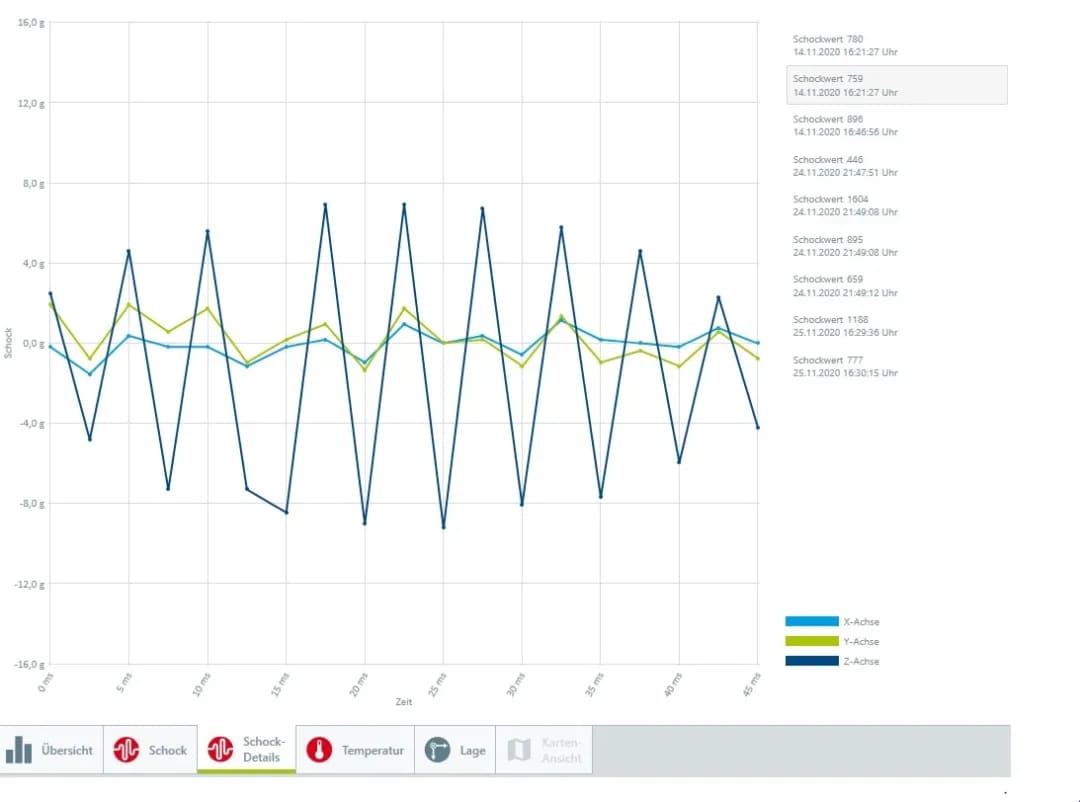Open the Übersicht tab
Image resolution: width=1080 pixels, height=802 pixels.
[67, 750]
